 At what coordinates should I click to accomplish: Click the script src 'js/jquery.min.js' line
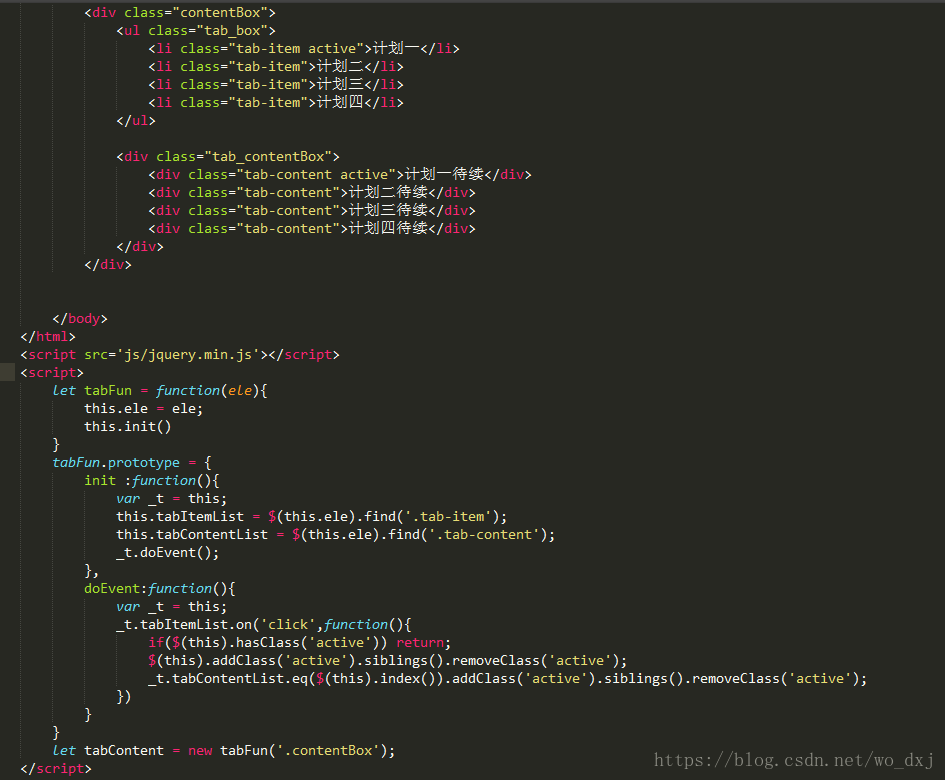tap(180, 355)
